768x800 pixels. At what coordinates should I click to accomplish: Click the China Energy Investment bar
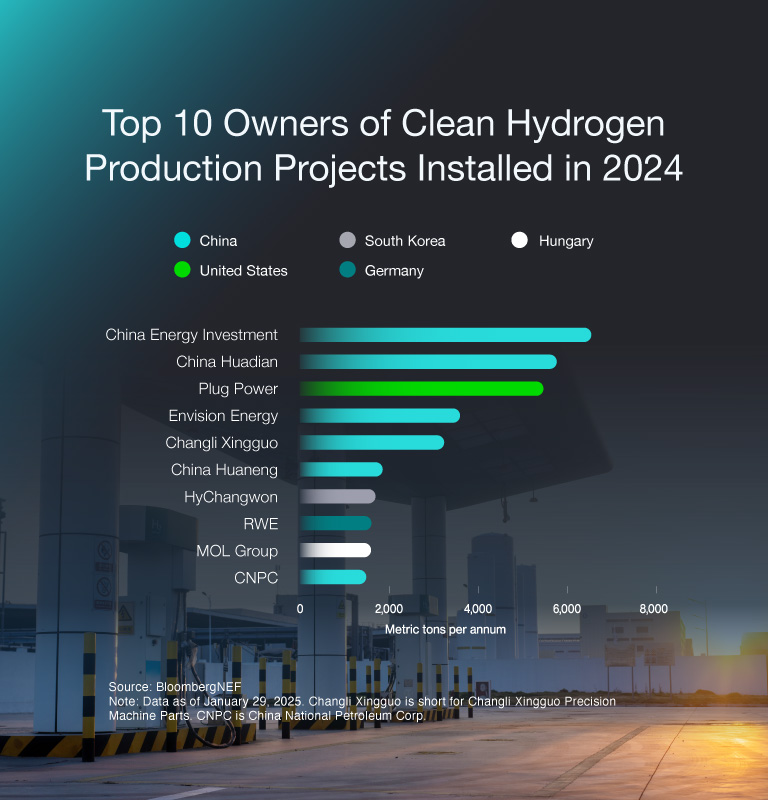[445, 335]
